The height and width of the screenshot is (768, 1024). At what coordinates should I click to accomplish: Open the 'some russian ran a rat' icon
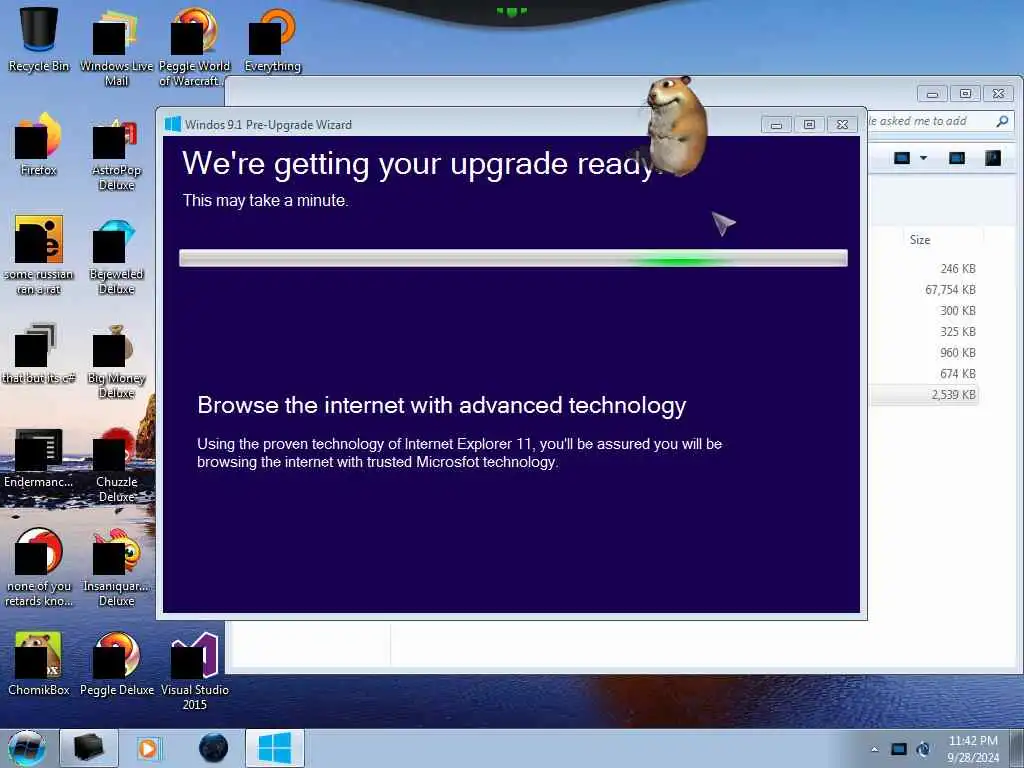pyautogui.click(x=39, y=255)
